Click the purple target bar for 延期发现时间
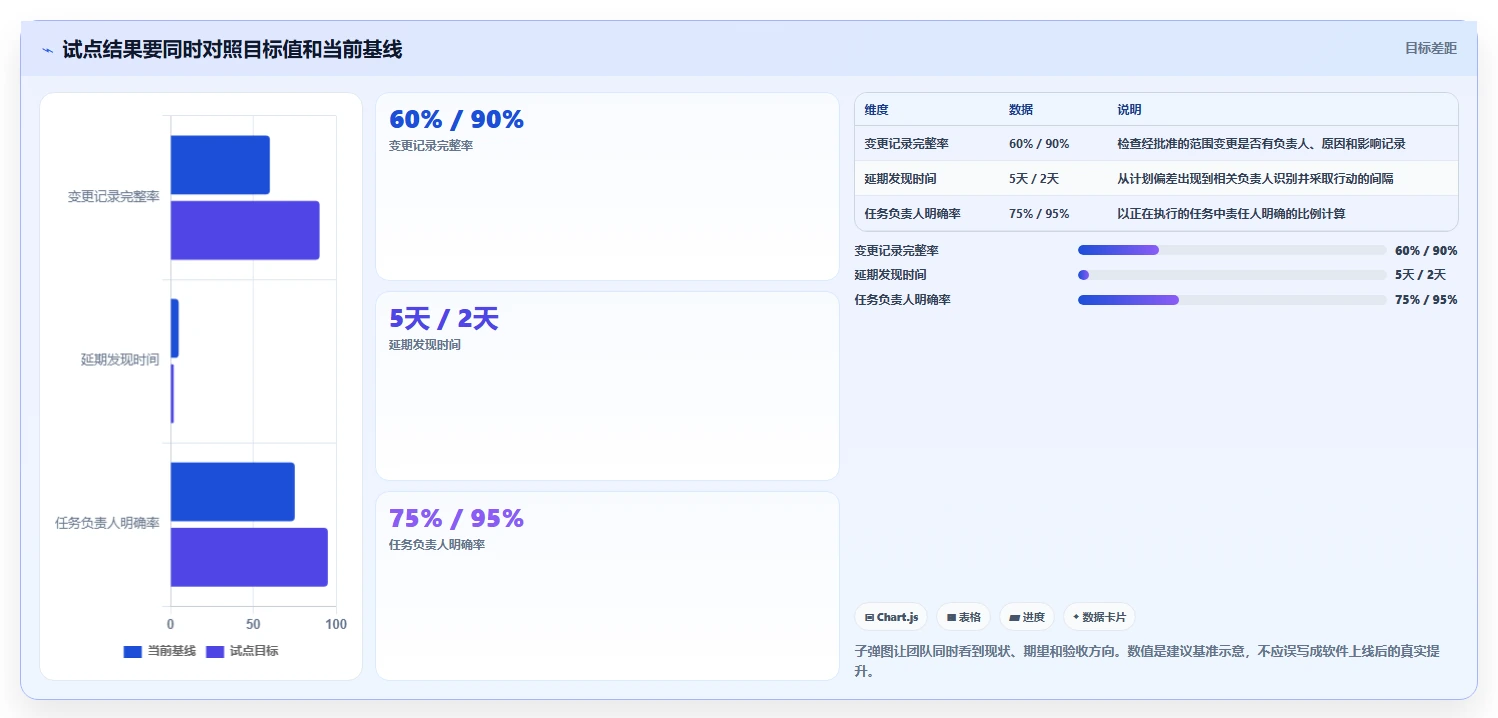The width and height of the screenshot is (1498, 718). coord(172,393)
